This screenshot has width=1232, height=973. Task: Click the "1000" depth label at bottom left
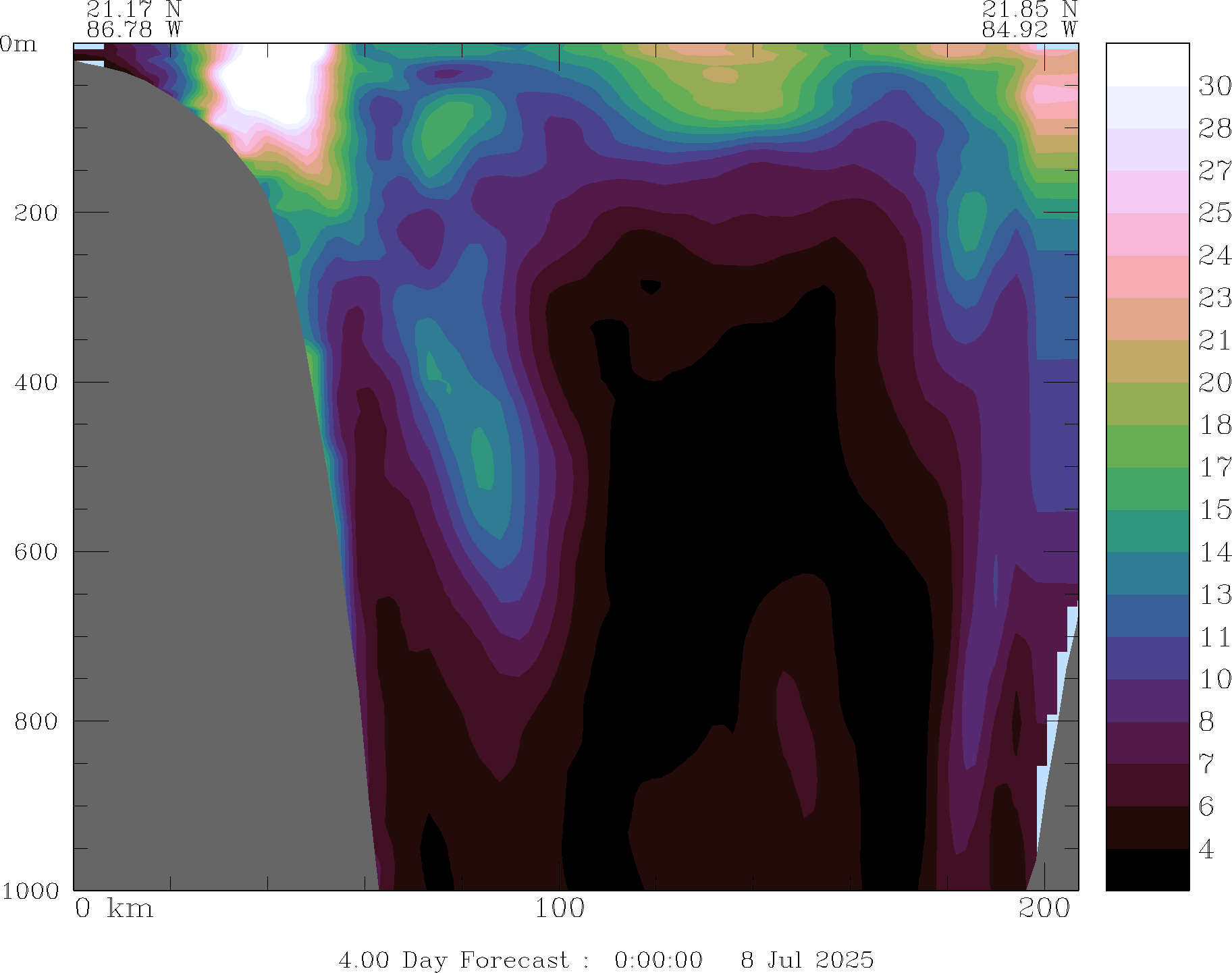point(30,891)
